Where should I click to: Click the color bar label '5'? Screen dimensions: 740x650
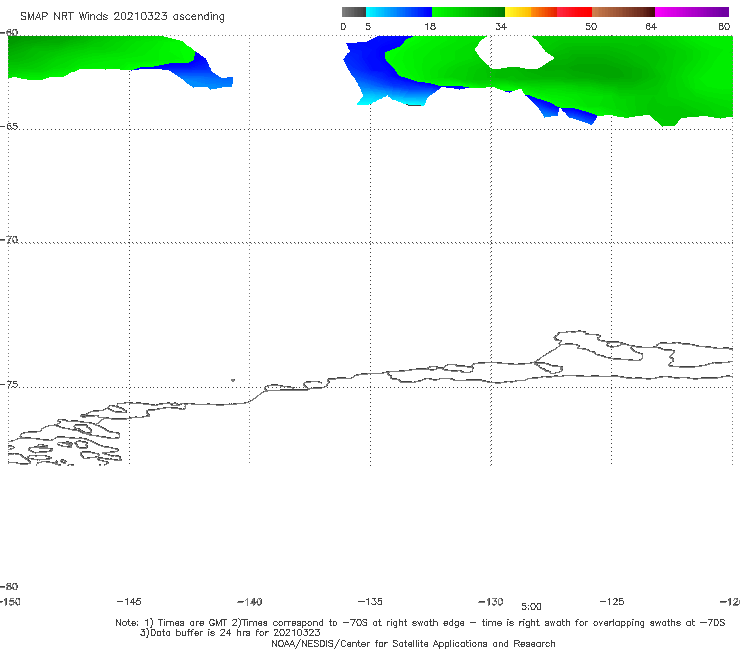click(x=368, y=26)
